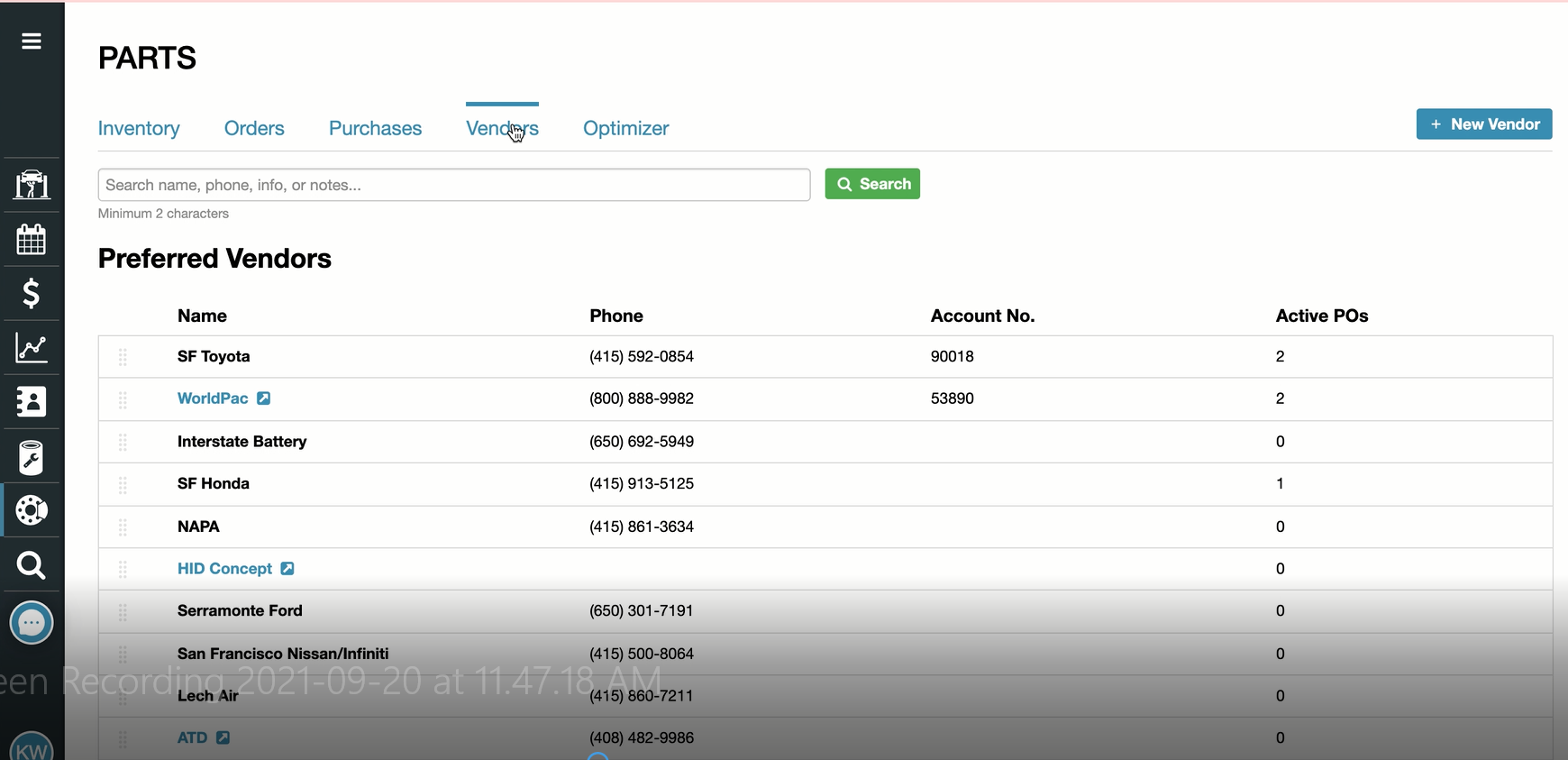Open the hamburger menu in sidebar
1568x760 pixels.
pyautogui.click(x=32, y=41)
